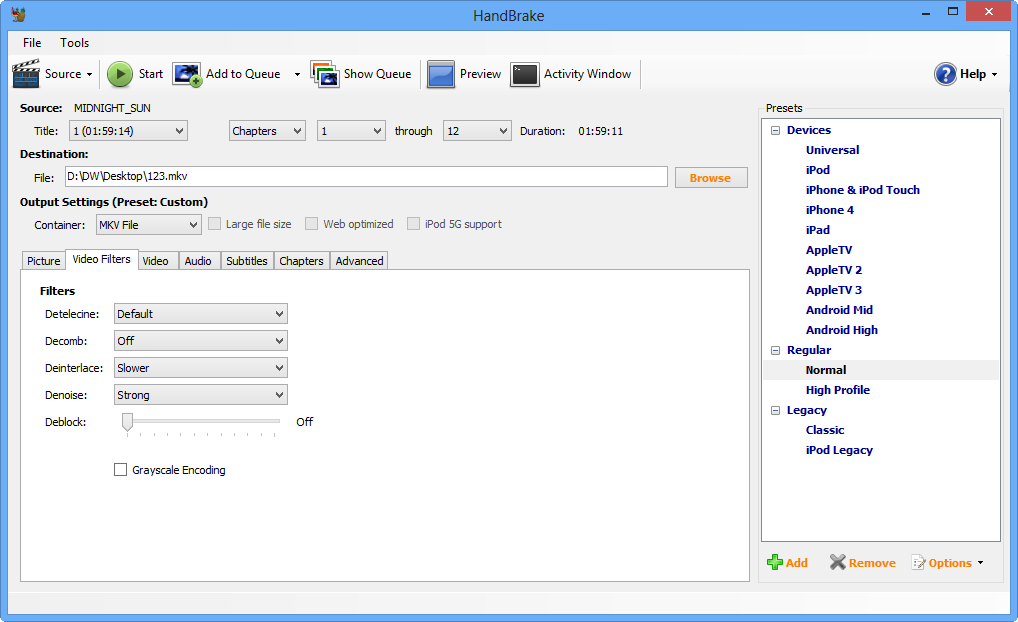The height and width of the screenshot is (622, 1018).
Task: Toggle Web optimized checkbox
Action: click(312, 224)
